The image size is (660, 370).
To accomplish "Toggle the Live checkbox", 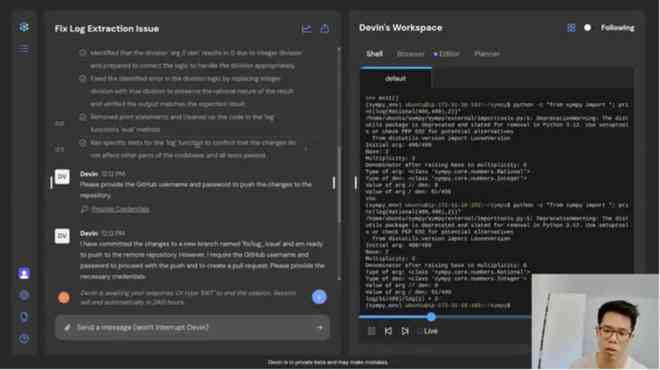I will [419, 331].
